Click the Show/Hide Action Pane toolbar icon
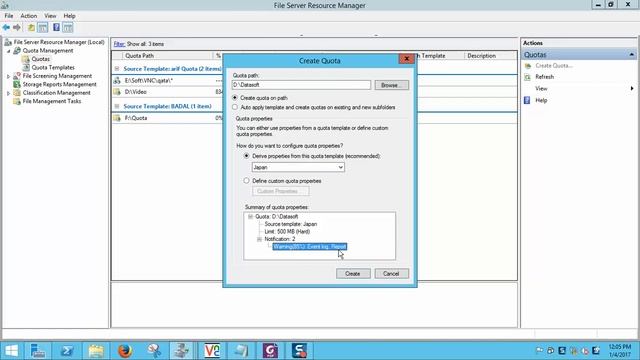Image resolution: width=640 pixels, height=360 pixels. pyautogui.click(x=68, y=27)
